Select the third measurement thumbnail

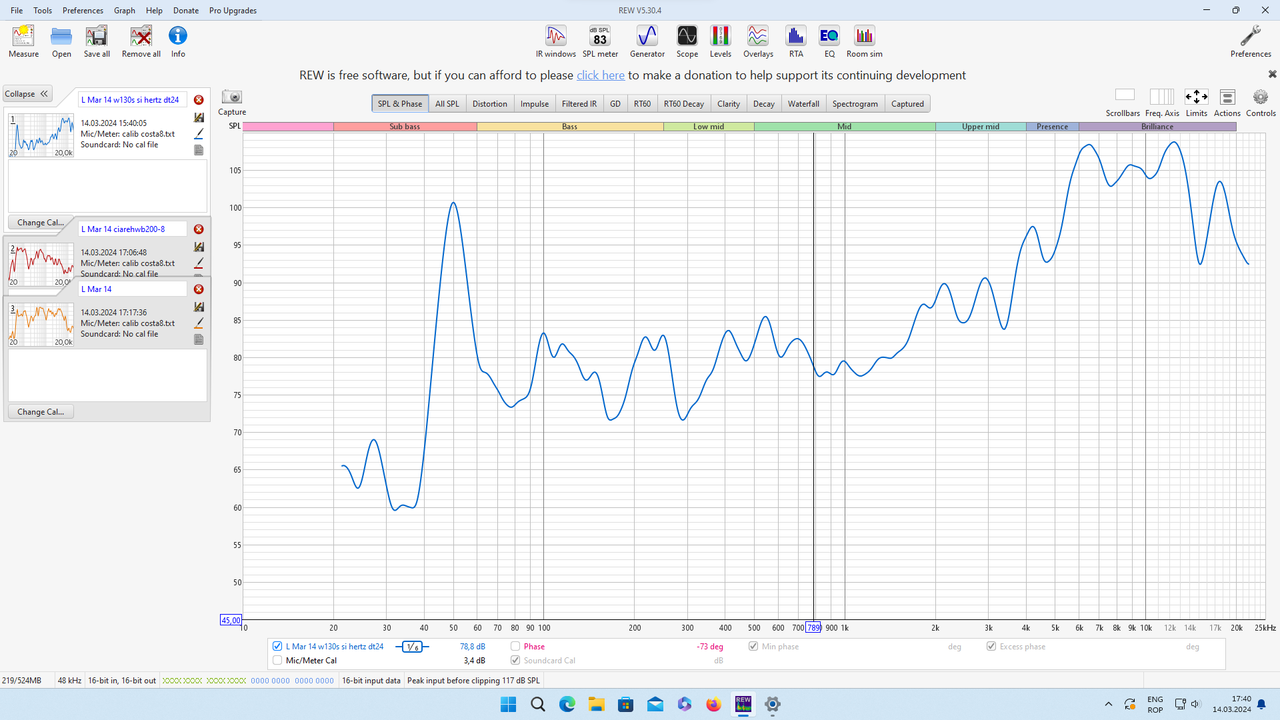(x=42, y=326)
